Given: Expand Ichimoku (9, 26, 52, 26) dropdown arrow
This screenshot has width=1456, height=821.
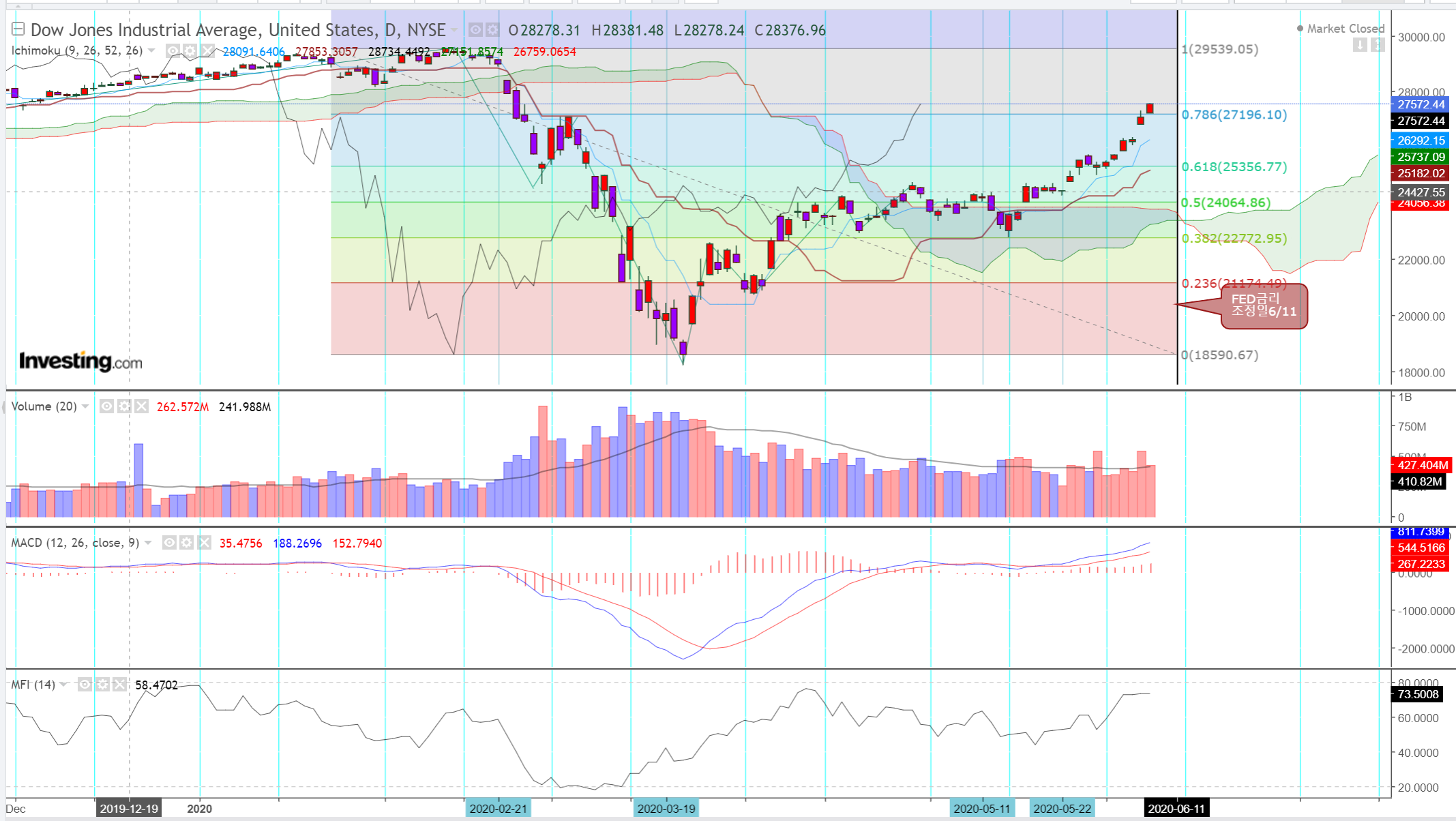Looking at the screenshot, I should click(151, 50).
